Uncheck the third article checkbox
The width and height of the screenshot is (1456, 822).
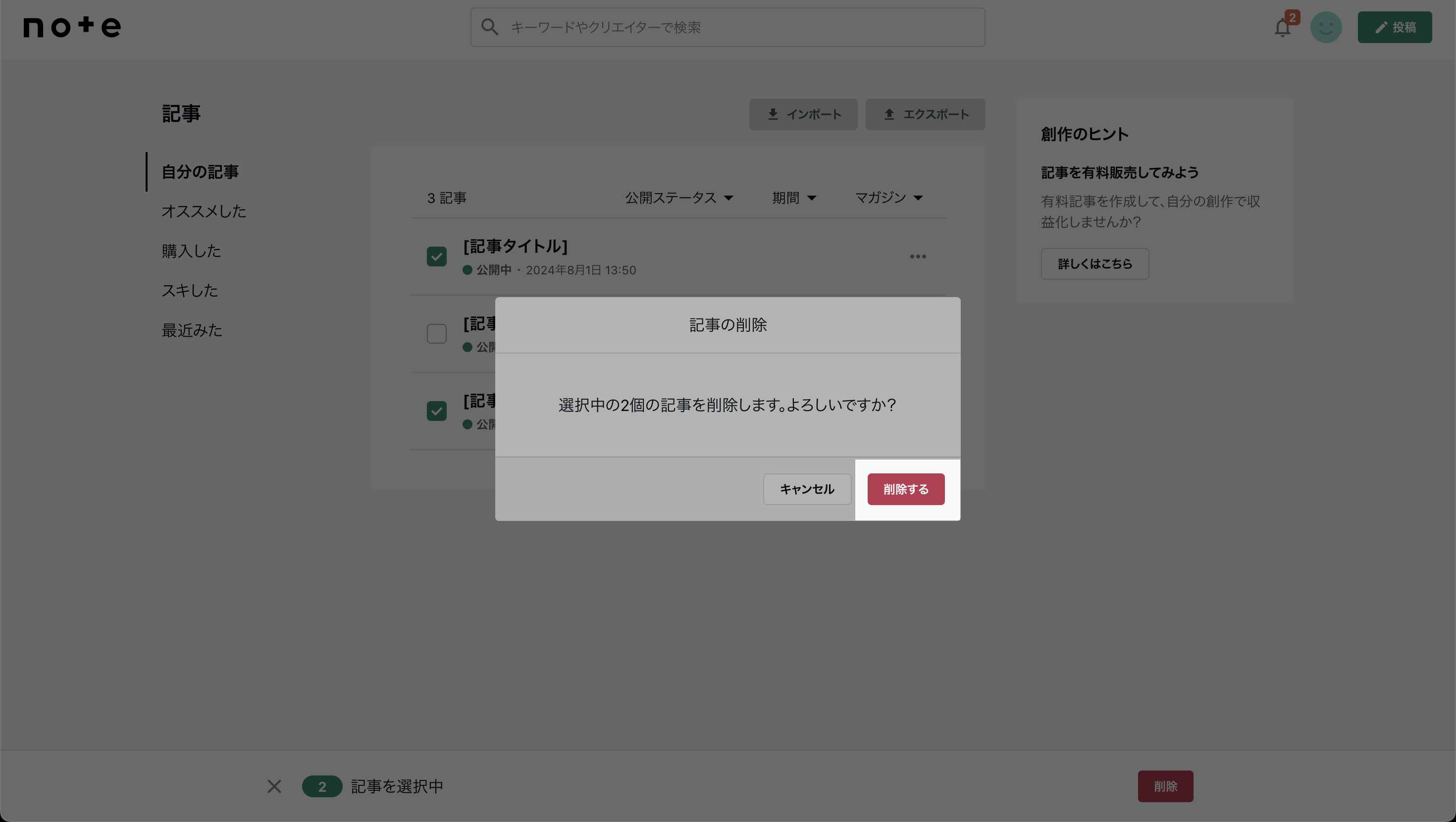tap(436, 411)
